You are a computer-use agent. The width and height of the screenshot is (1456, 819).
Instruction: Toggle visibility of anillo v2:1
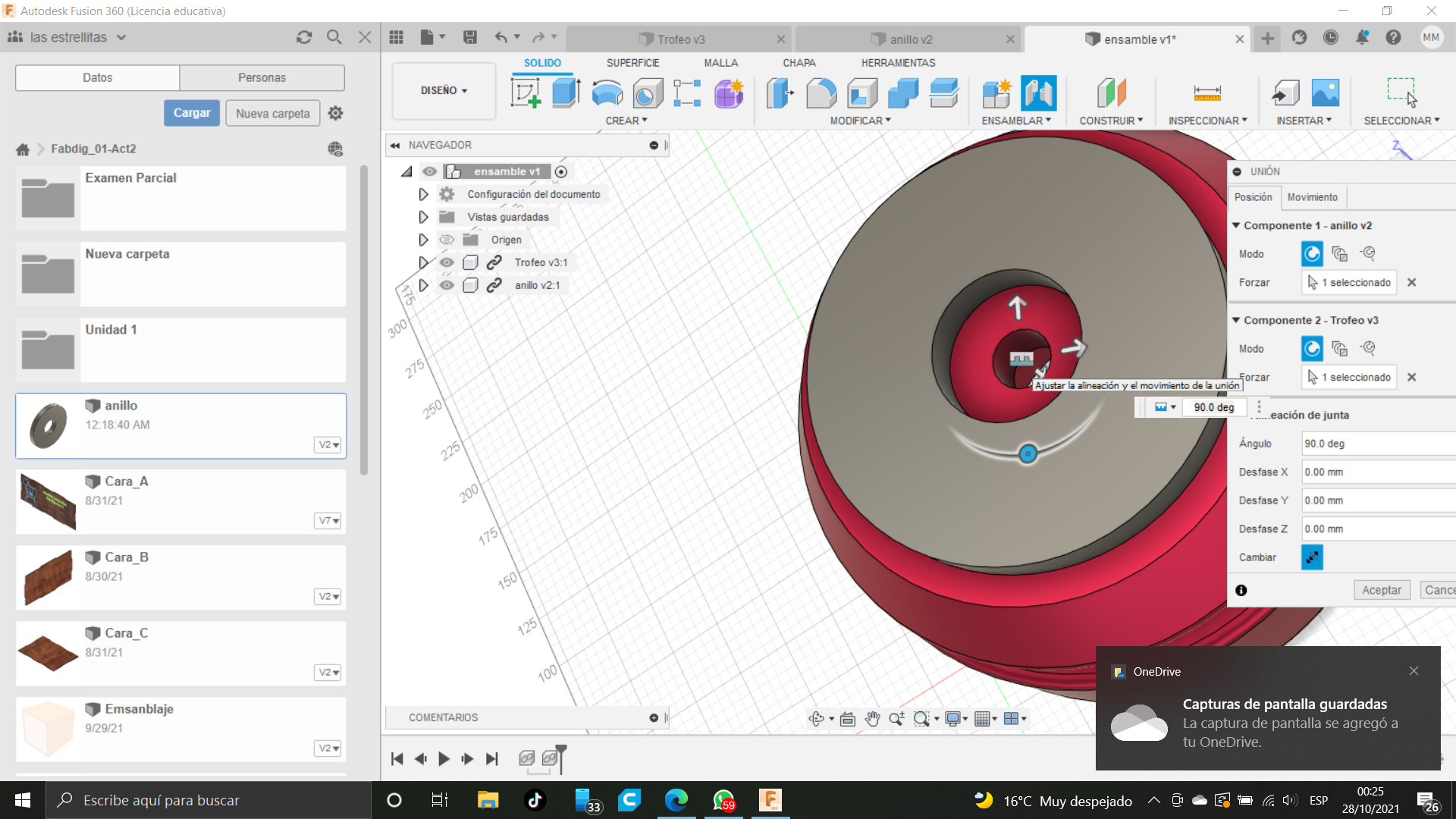447,285
